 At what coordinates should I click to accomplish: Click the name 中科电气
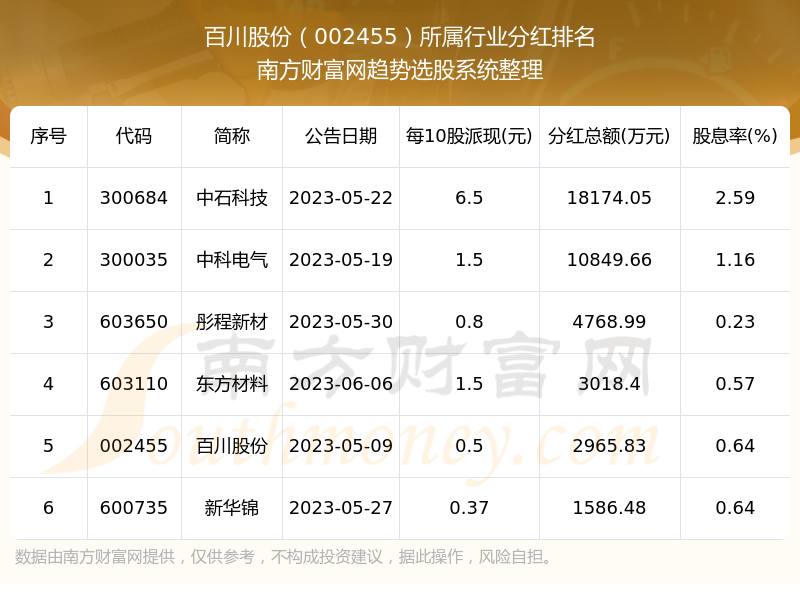pos(232,260)
